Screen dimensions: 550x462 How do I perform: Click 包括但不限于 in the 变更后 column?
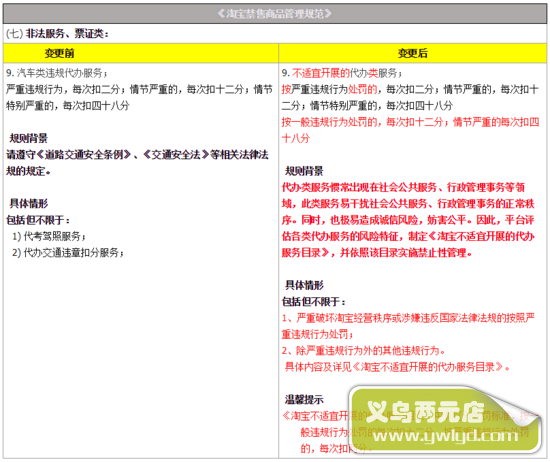pos(314,302)
